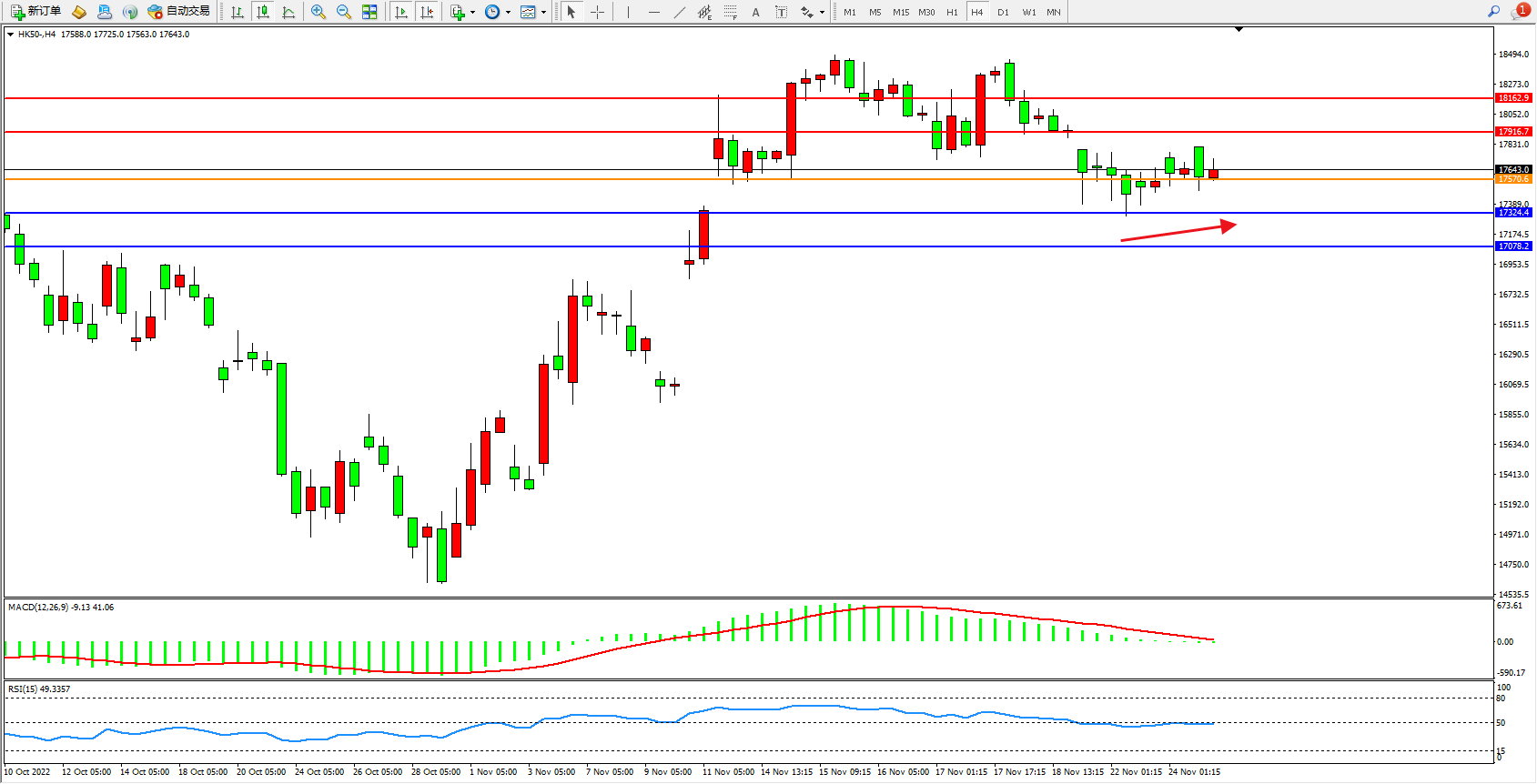The image size is (1537, 784).
Task: Switch chart to line chart mode
Action: pyautogui.click(x=288, y=12)
